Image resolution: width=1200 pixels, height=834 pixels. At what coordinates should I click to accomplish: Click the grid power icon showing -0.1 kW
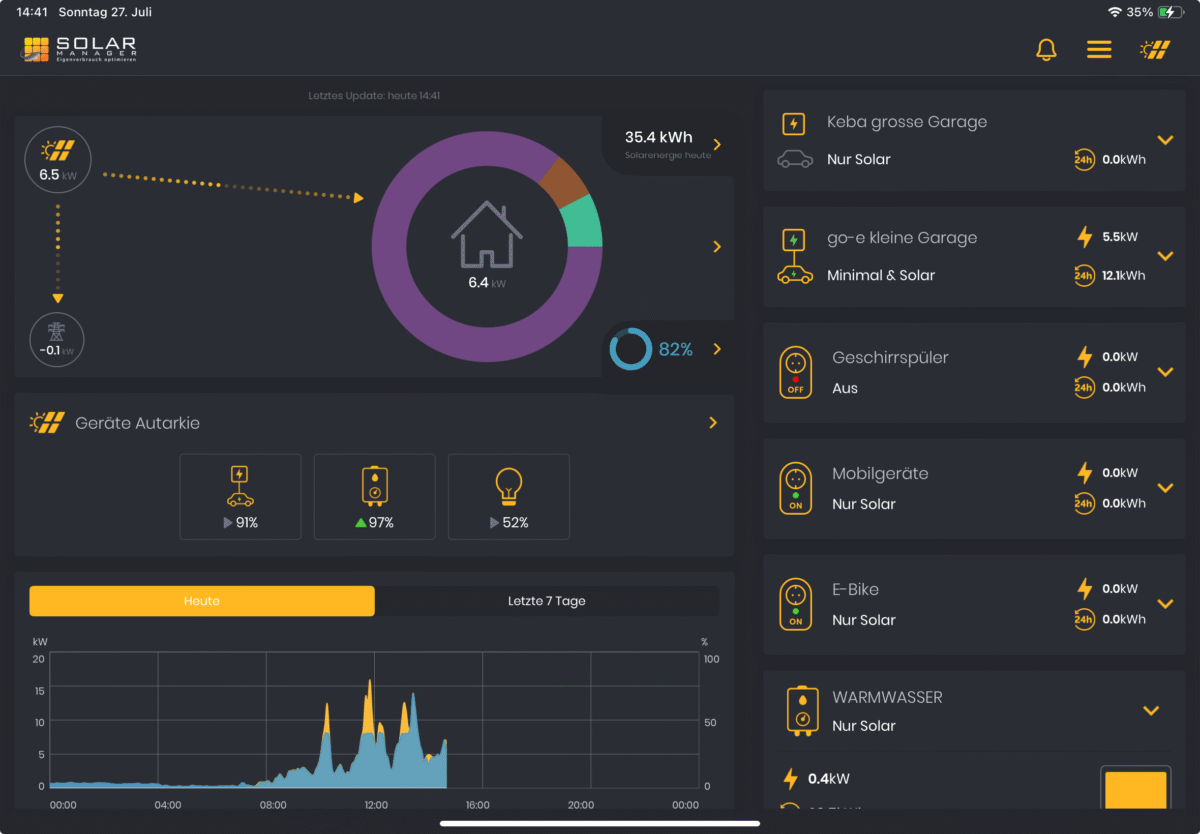(x=57, y=339)
